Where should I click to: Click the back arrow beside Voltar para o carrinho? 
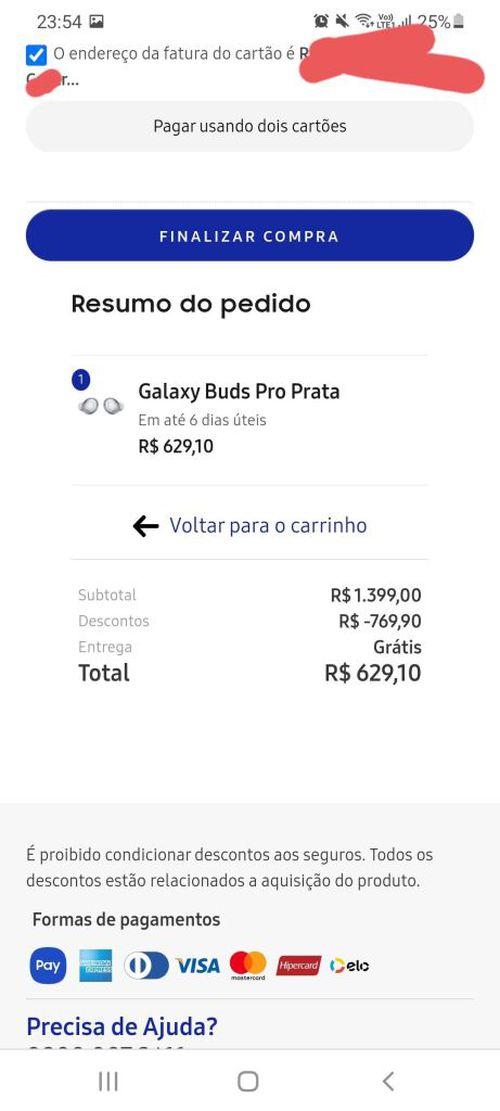tap(145, 526)
